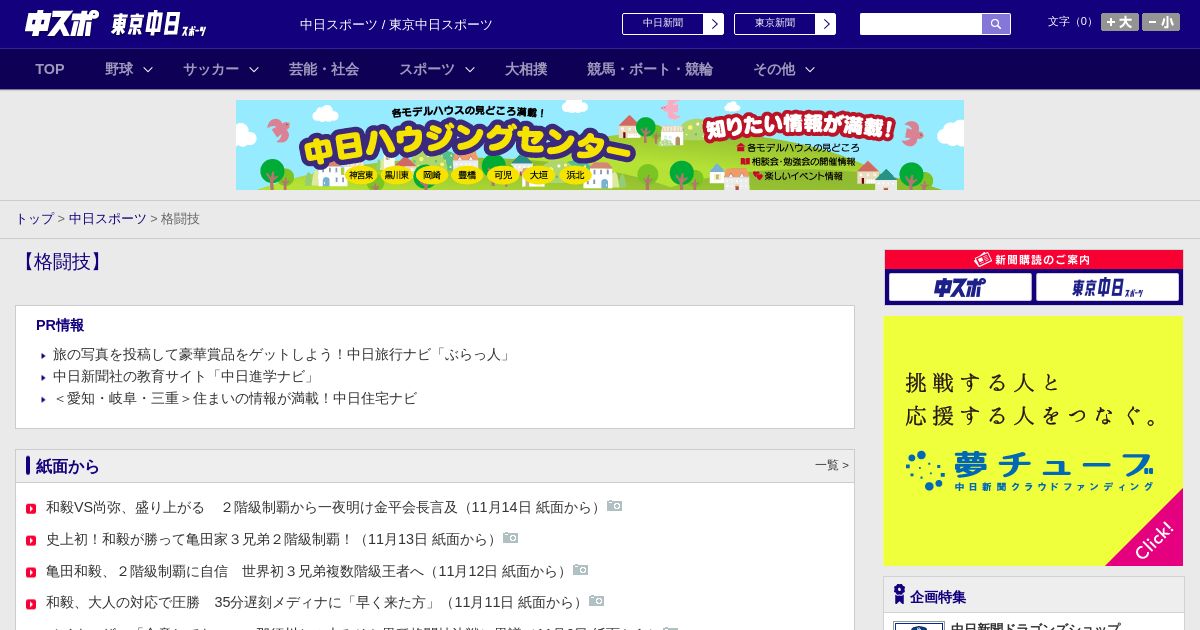The image size is (1200, 630).
Task: Open the 芸能・社会 section
Action: point(324,69)
